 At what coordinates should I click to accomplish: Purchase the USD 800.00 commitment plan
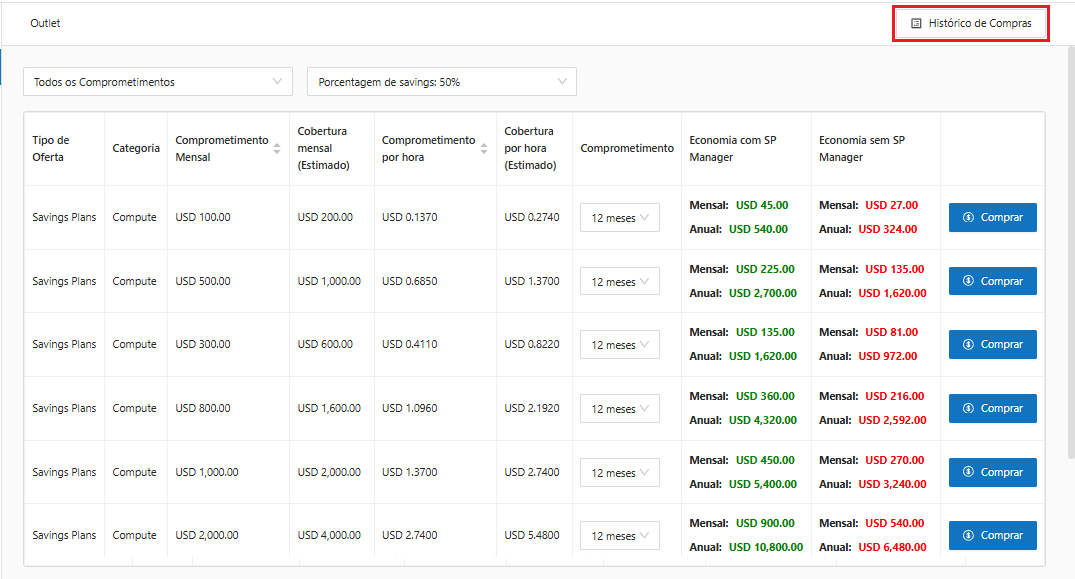(x=992, y=408)
